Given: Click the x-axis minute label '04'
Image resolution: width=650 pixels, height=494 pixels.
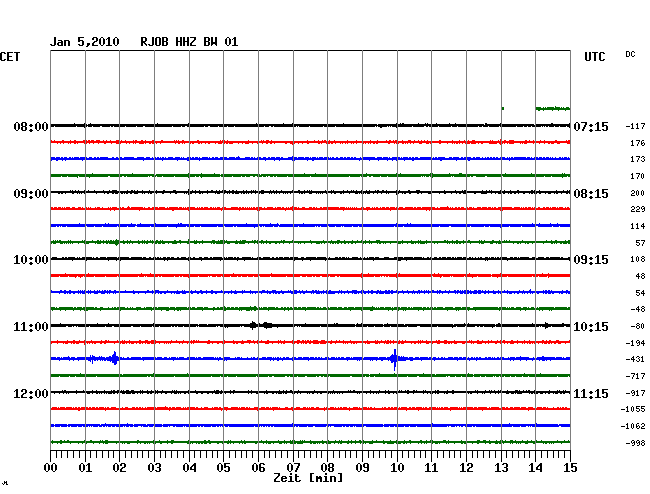Looking at the screenshot, I should point(189,468).
